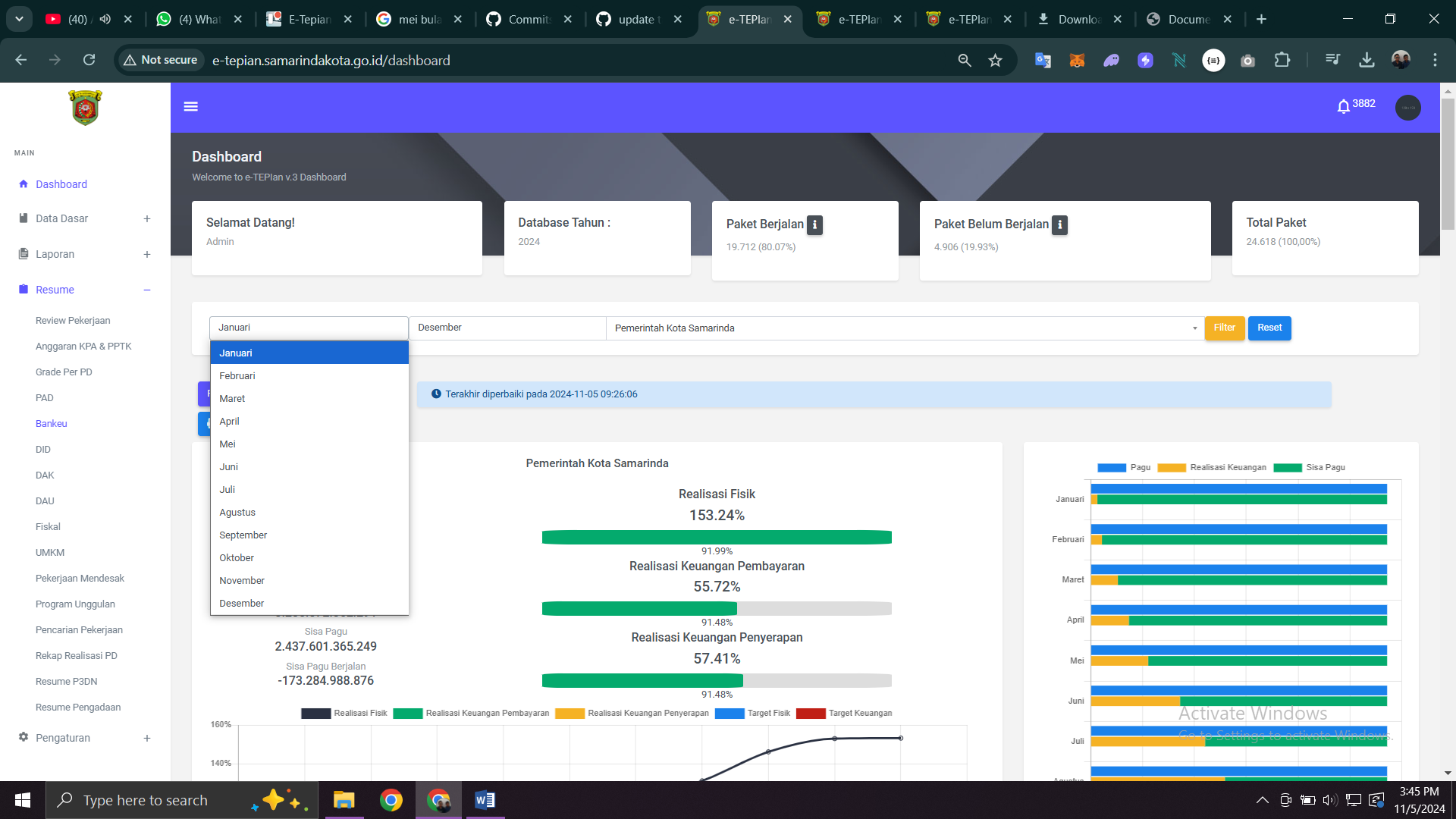
Task: Bookmark page with the star icon
Action: (995, 60)
